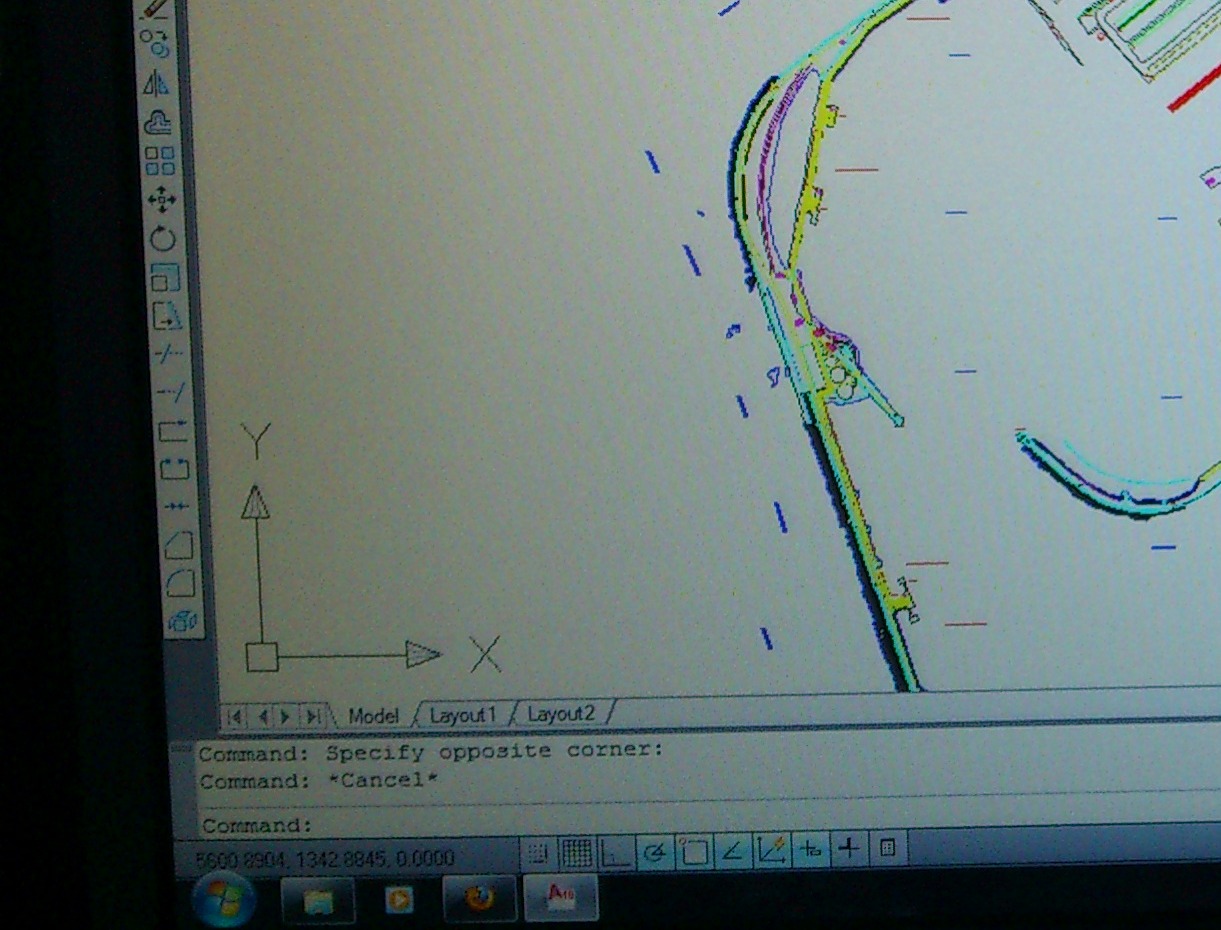Jump to last layout tab arrow
The width and height of the screenshot is (1221, 930).
coord(313,717)
